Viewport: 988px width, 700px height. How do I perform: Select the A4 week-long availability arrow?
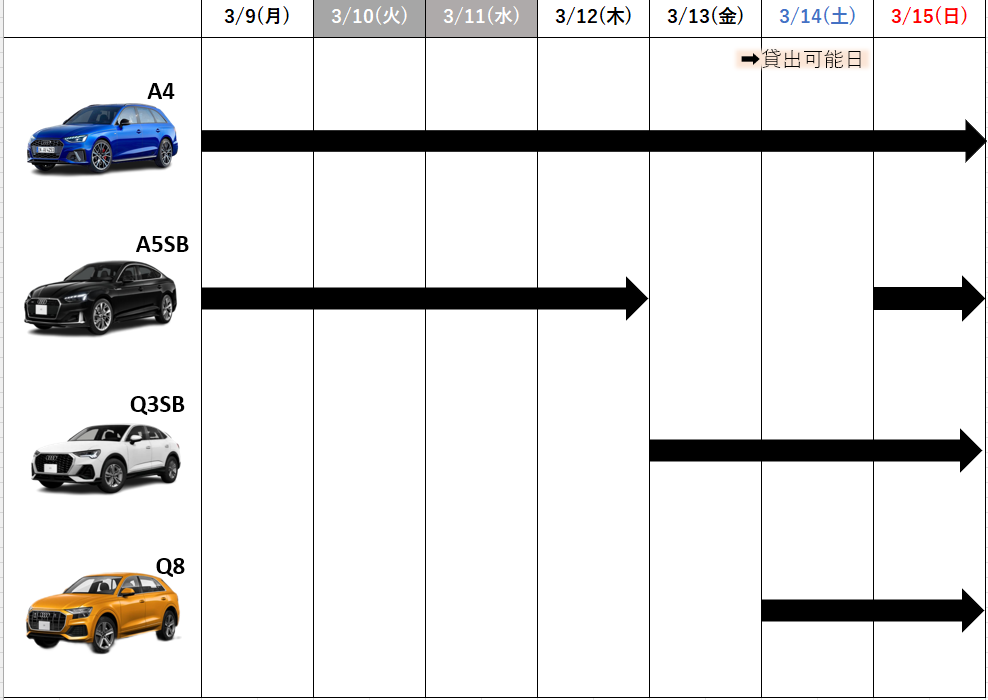coord(590,141)
